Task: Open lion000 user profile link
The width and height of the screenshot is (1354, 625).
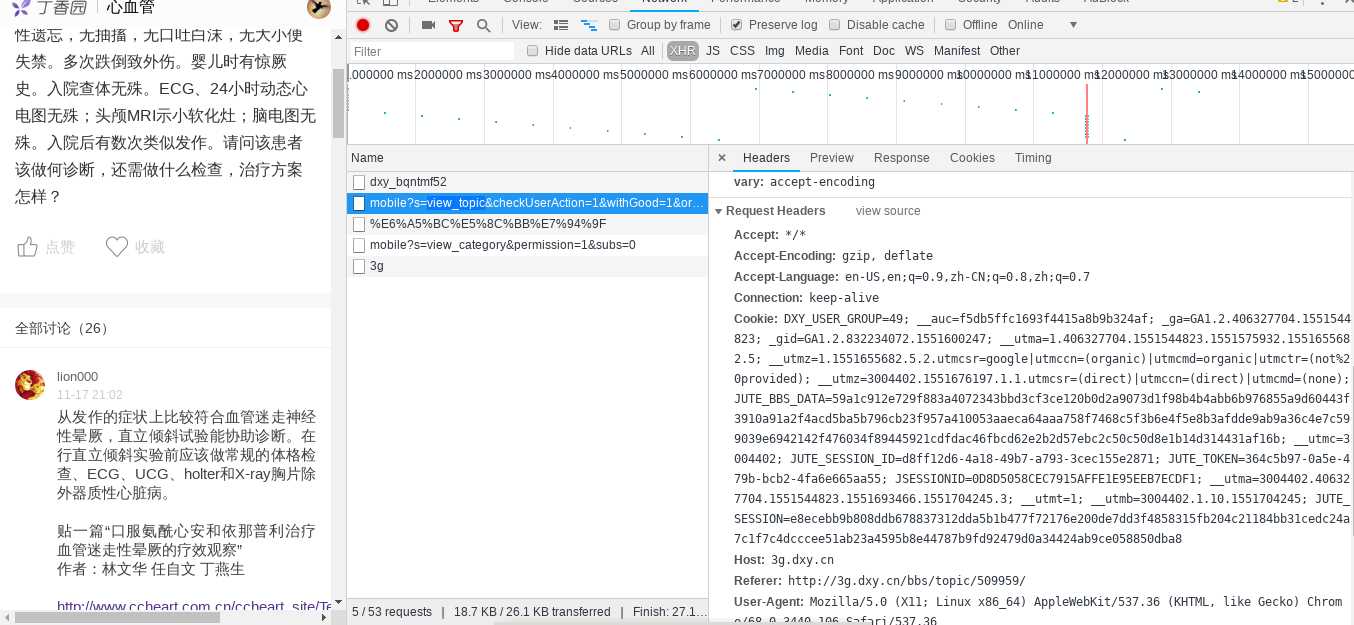Action: coord(77,376)
